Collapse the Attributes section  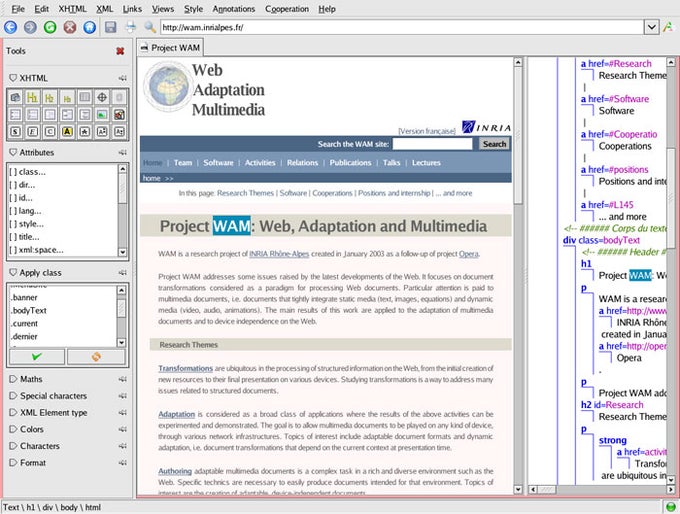pos(13,152)
